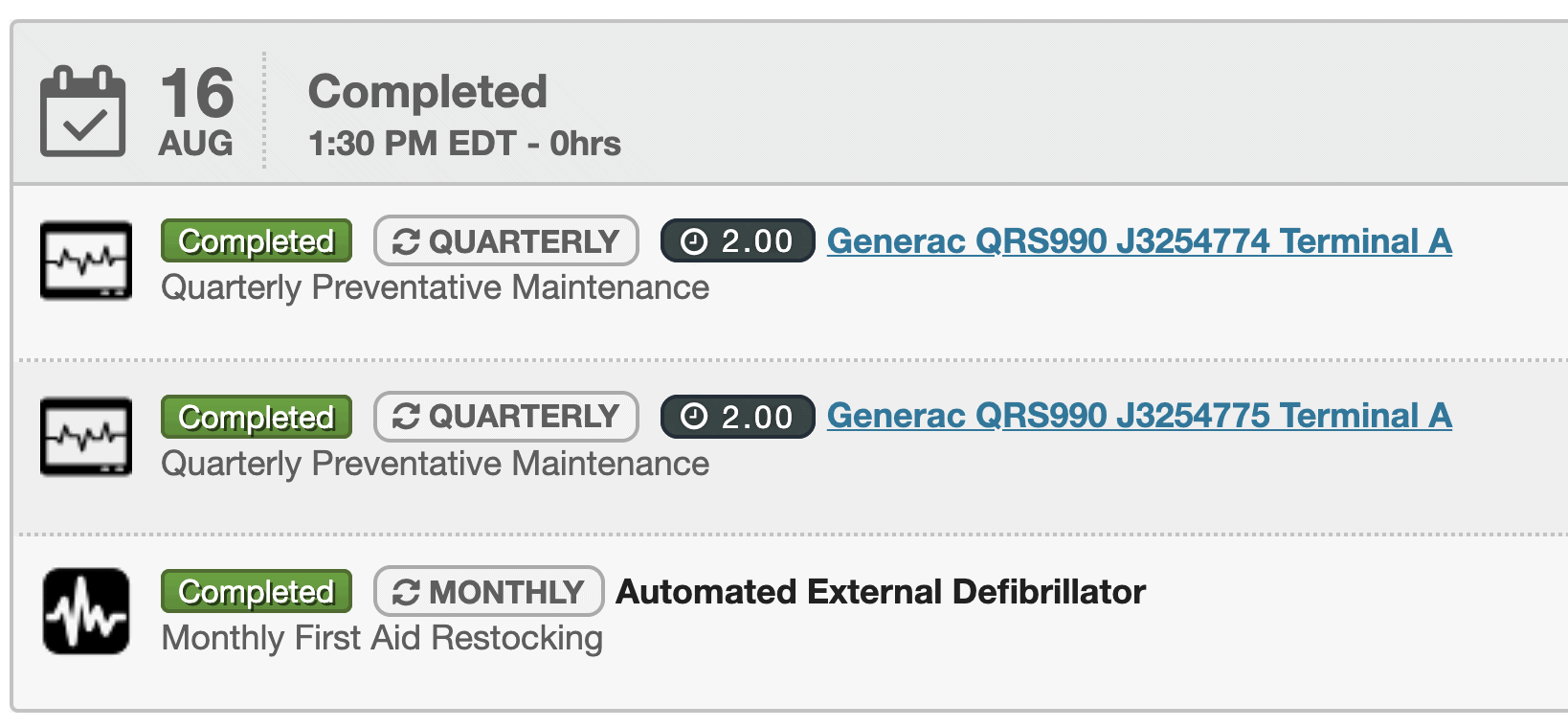Click the Monthly First Aid Restocking description

coord(382,638)
